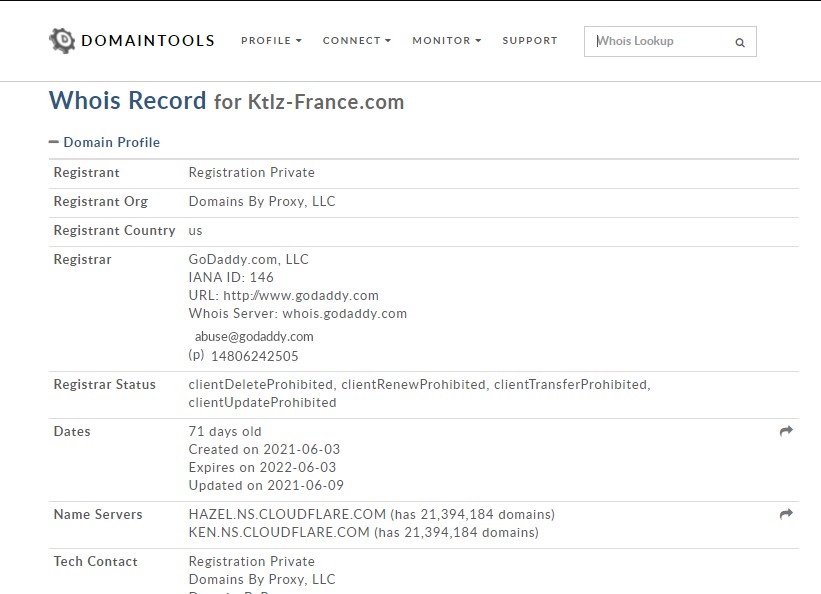Click the GoDaddy.com, LLC registrar name

coord(247,258)
